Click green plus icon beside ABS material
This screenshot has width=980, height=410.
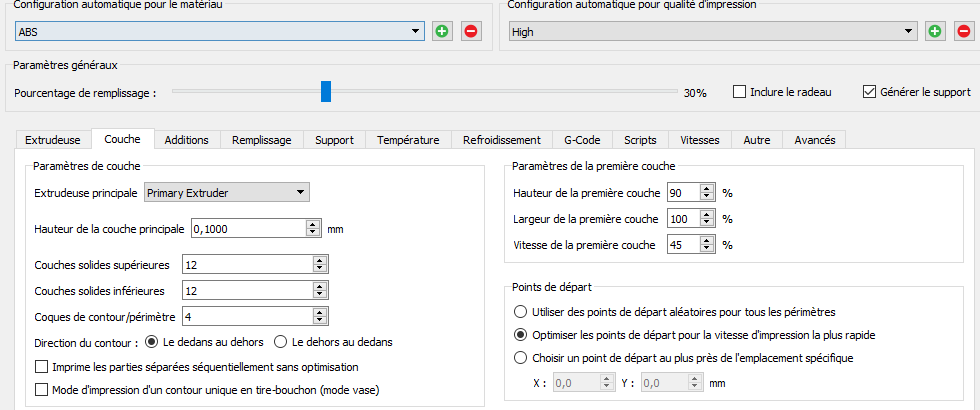point(443,32)
